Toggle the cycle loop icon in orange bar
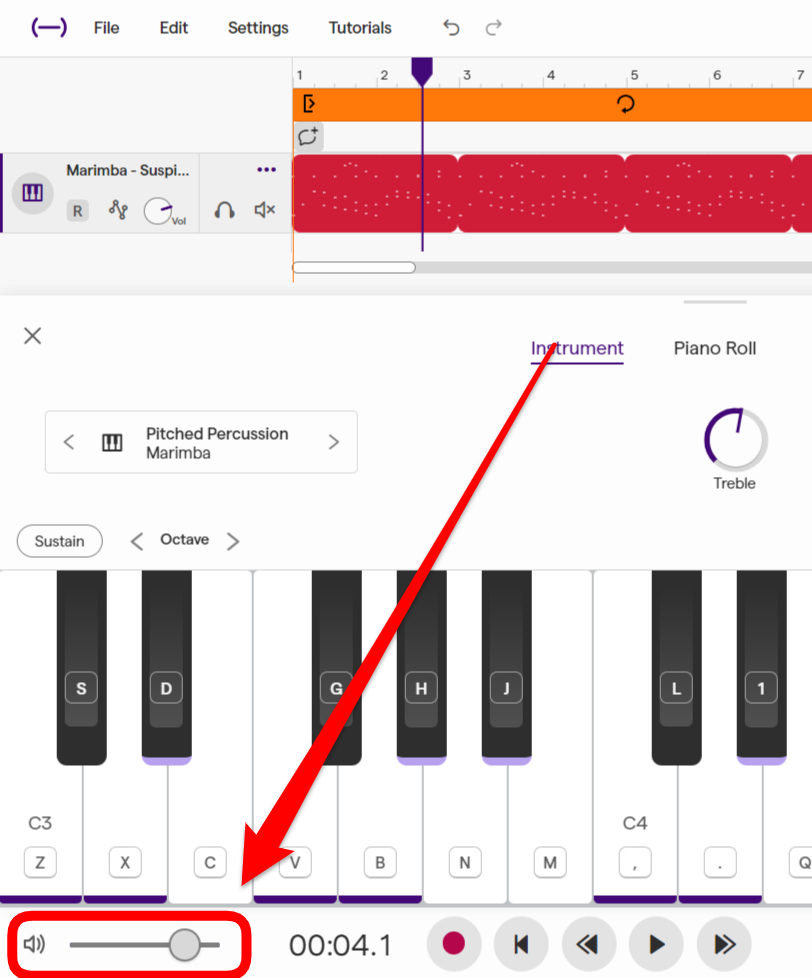 click(x=626, y=104)
